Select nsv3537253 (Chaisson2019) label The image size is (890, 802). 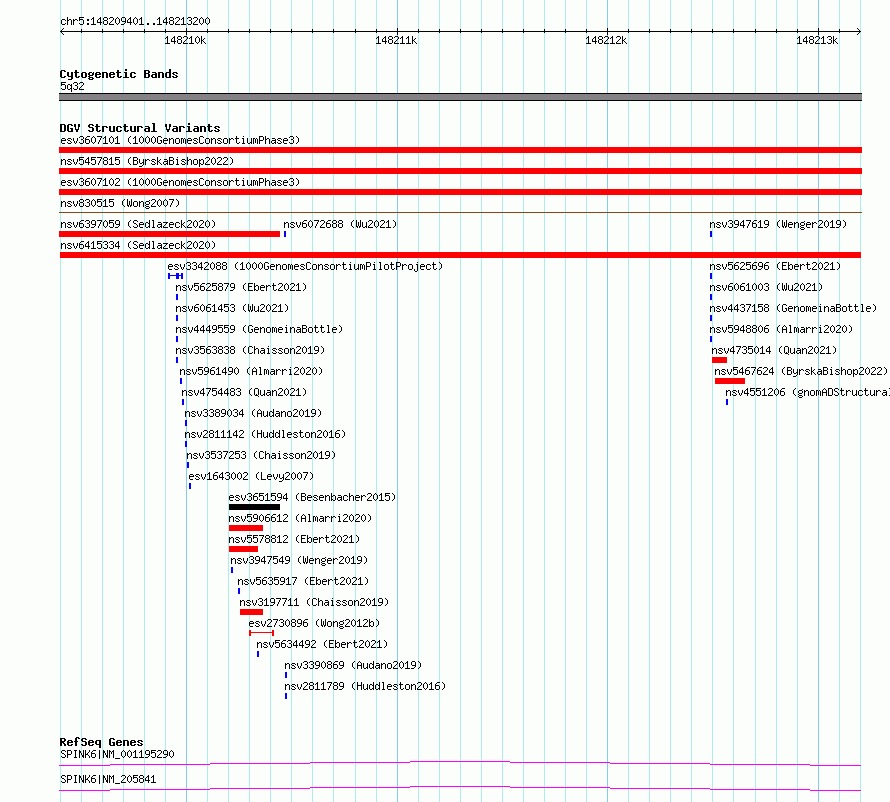coord(261,455)
